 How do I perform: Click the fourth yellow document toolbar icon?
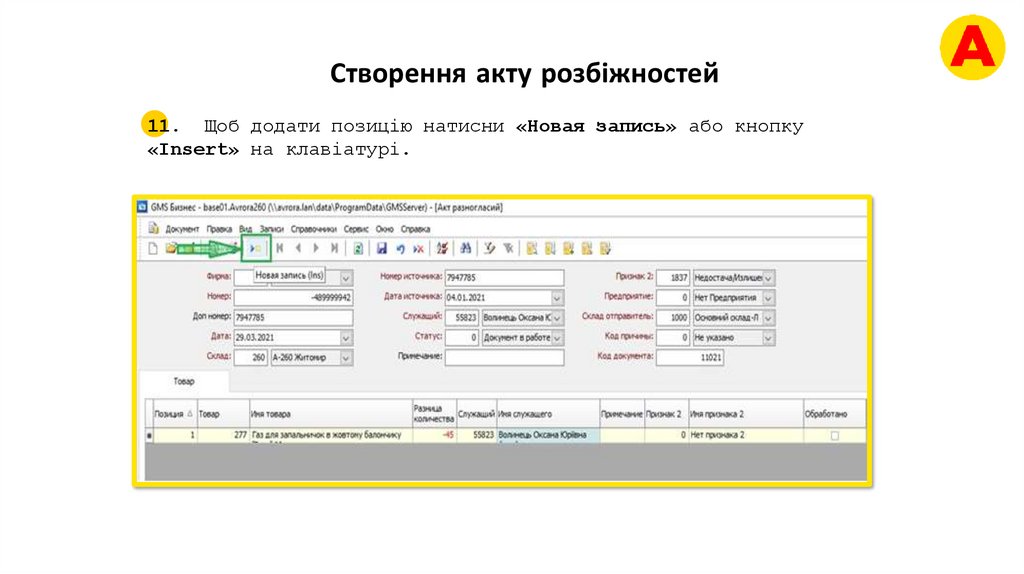[x=586, y=248]
